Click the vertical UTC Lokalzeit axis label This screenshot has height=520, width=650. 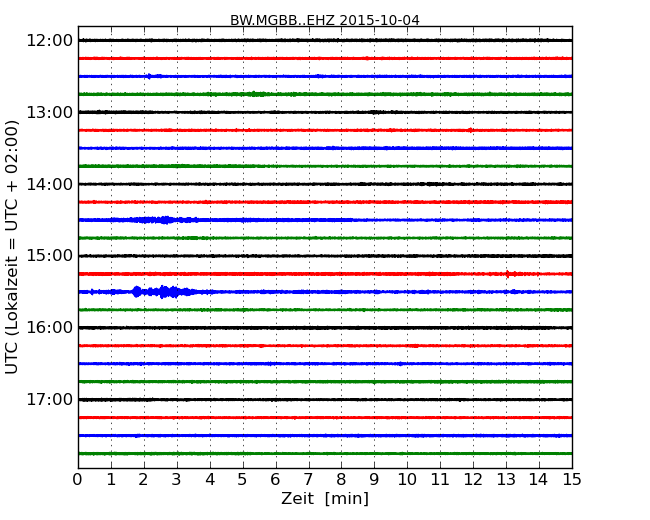tap(12, 247)
